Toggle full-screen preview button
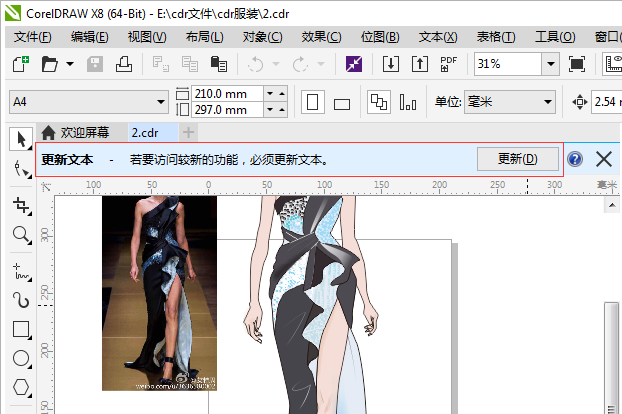Screen dimensions: 622x414 pos(576,64)
